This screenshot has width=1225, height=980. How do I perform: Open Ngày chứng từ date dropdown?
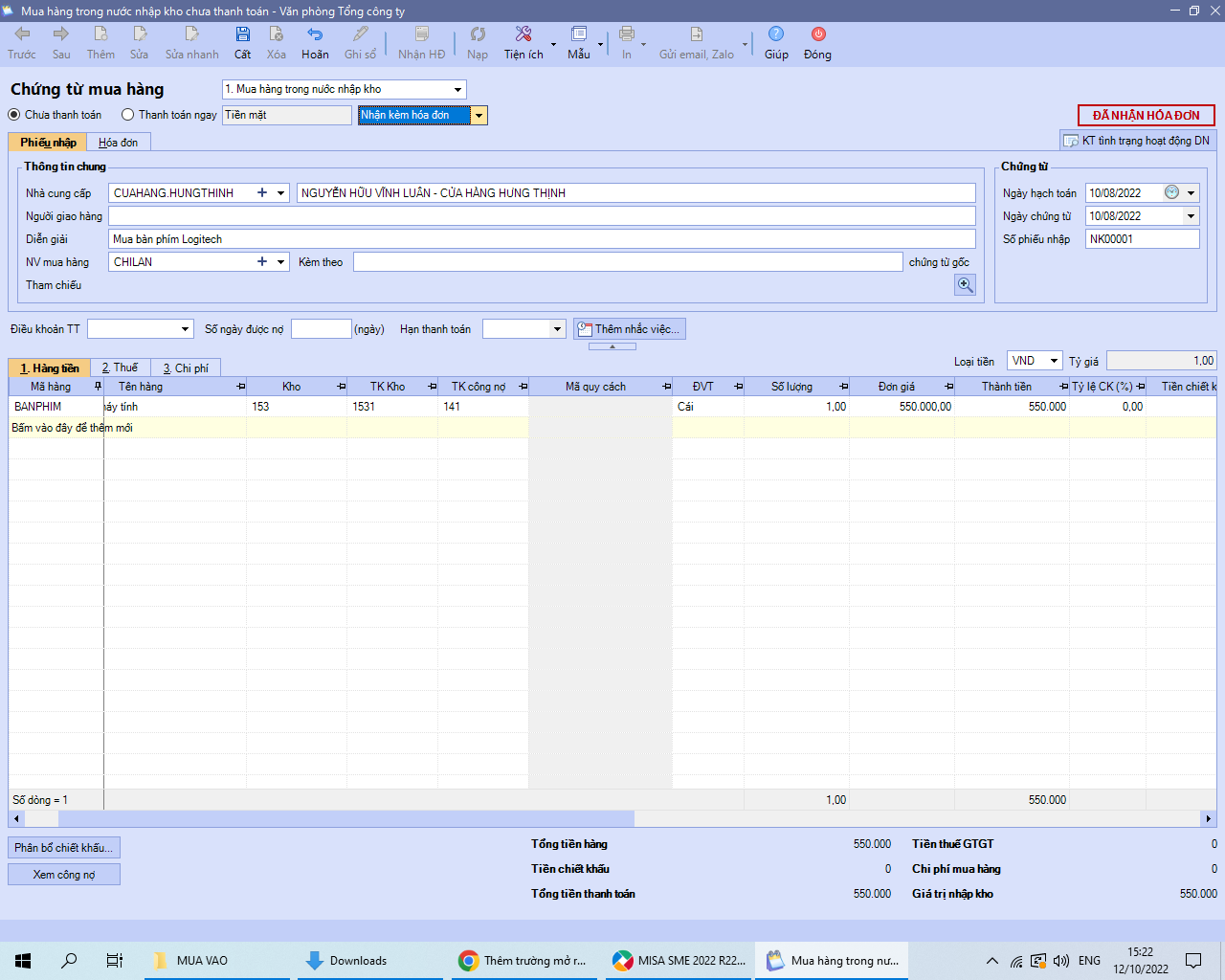1192,216
